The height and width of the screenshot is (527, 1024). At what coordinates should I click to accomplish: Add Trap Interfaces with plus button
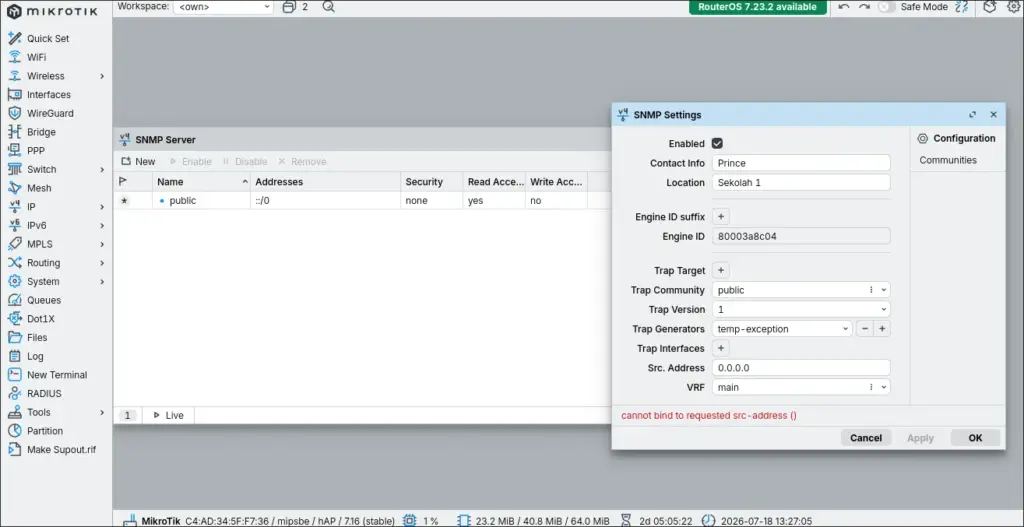click(721, 348)
